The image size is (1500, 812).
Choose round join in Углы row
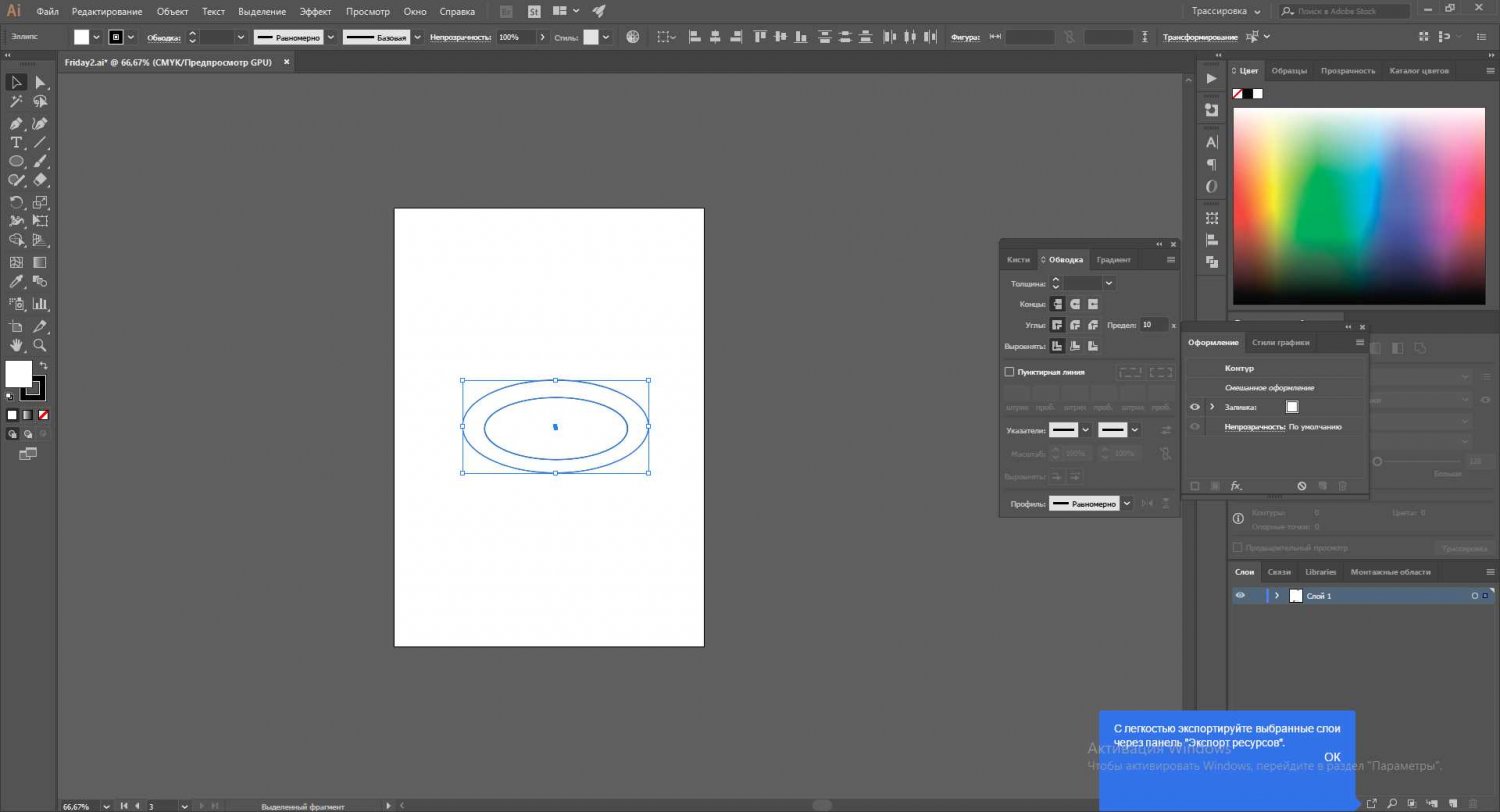(x=1075, y=325)
